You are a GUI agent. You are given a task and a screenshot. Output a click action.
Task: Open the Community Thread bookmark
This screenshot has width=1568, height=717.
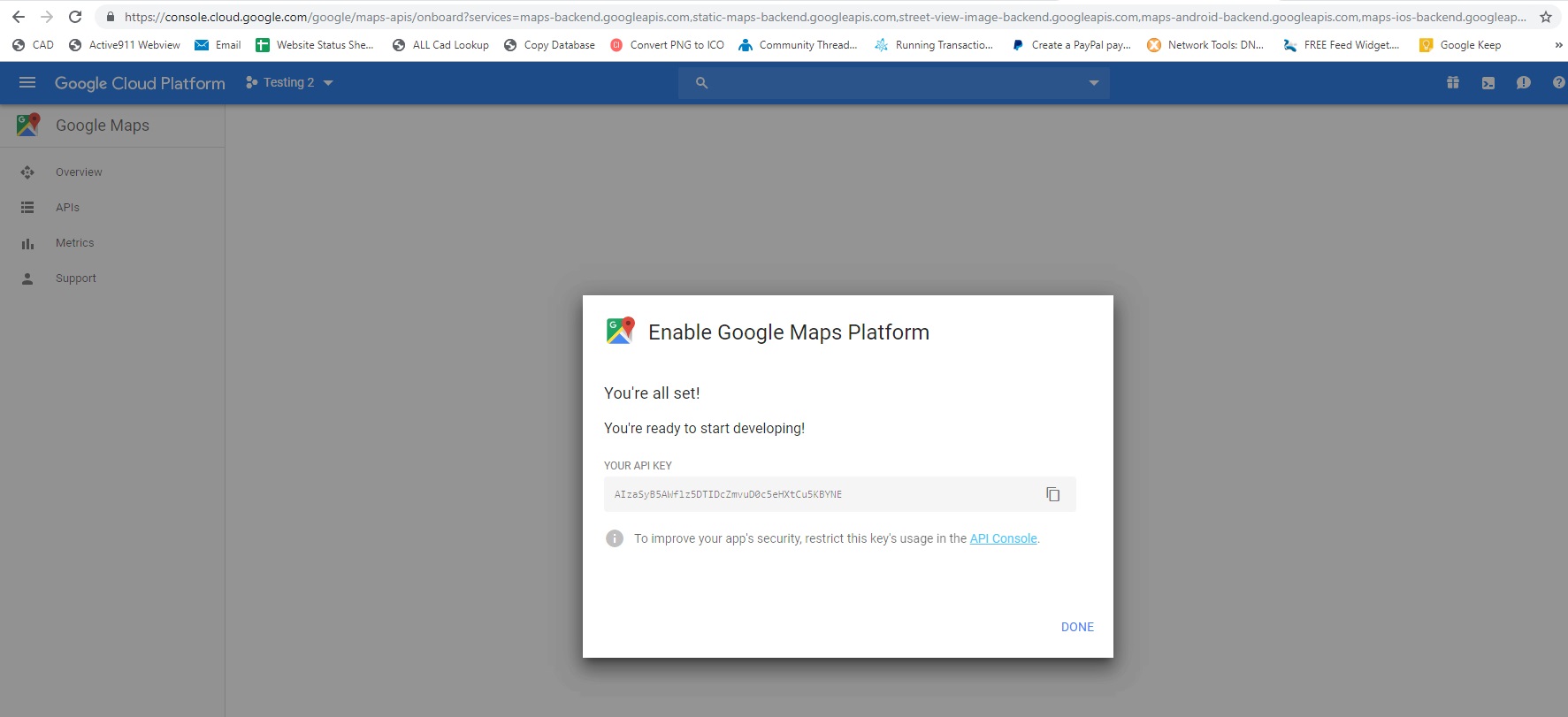click(798, 45)
